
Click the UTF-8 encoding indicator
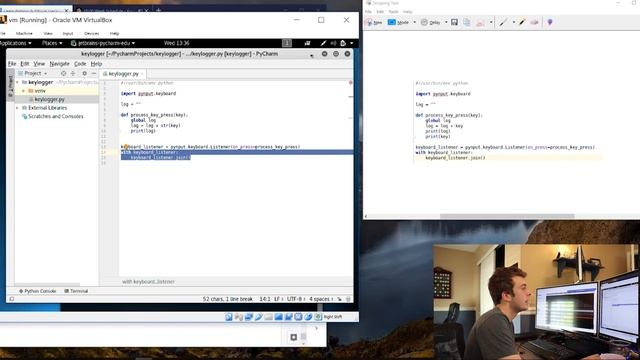coord(296,299)
